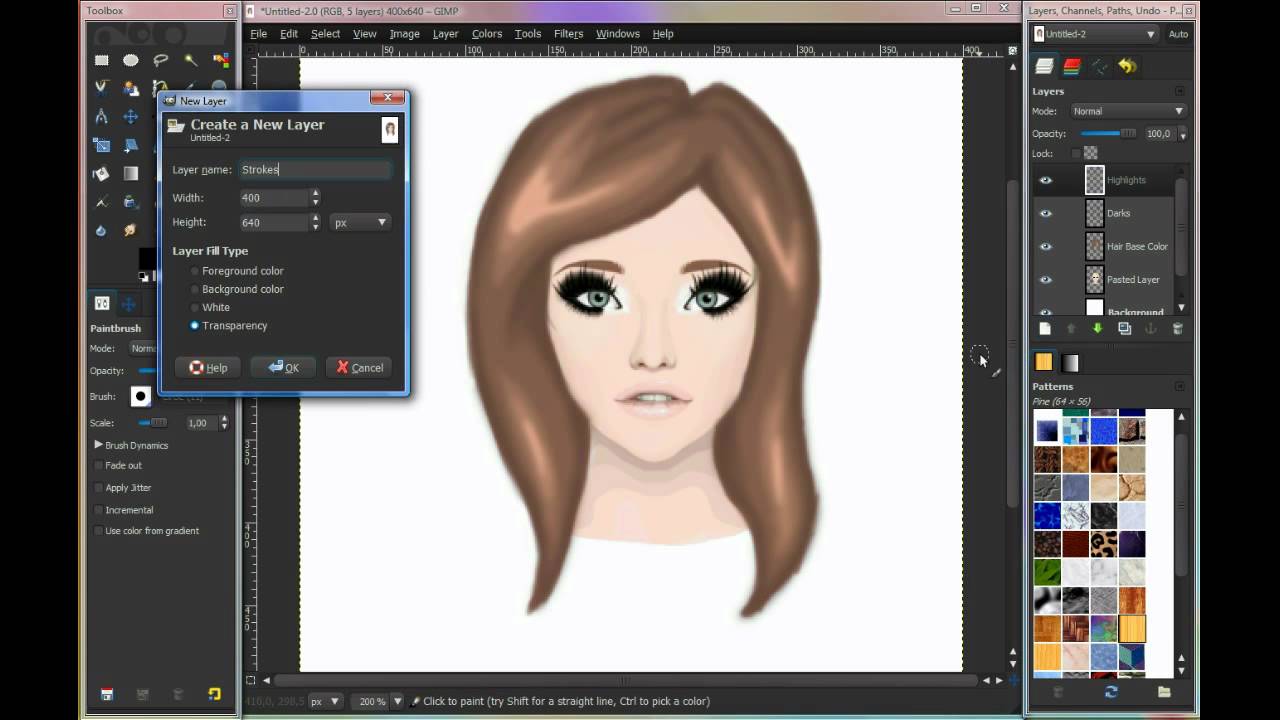Toggle visibility of Pasted Layer
1280x720 pixels.
[1046, 280]
